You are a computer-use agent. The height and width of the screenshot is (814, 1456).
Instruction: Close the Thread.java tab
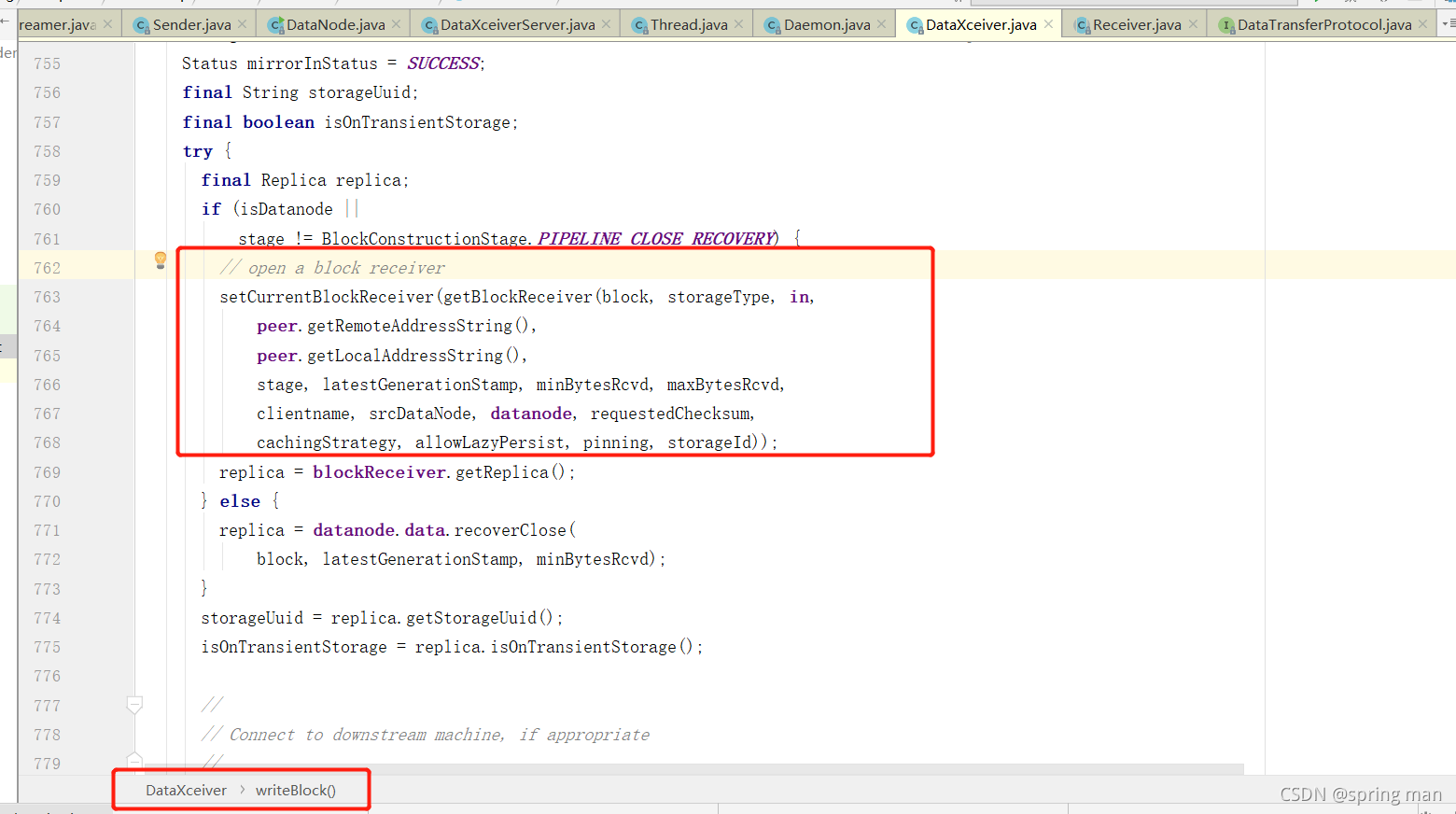[x=739, y=24]
